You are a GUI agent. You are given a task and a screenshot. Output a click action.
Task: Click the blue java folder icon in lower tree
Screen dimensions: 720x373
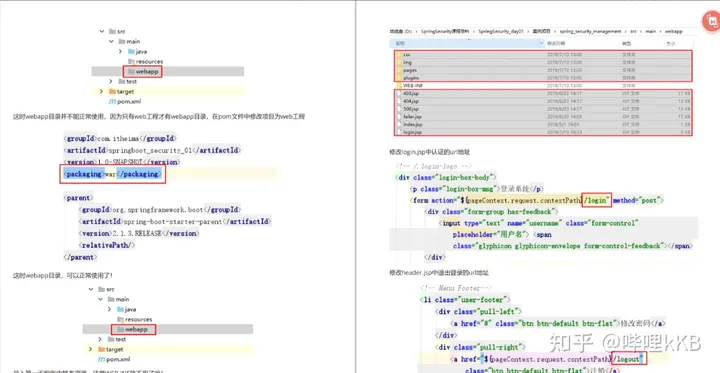[x=120, y=309]
